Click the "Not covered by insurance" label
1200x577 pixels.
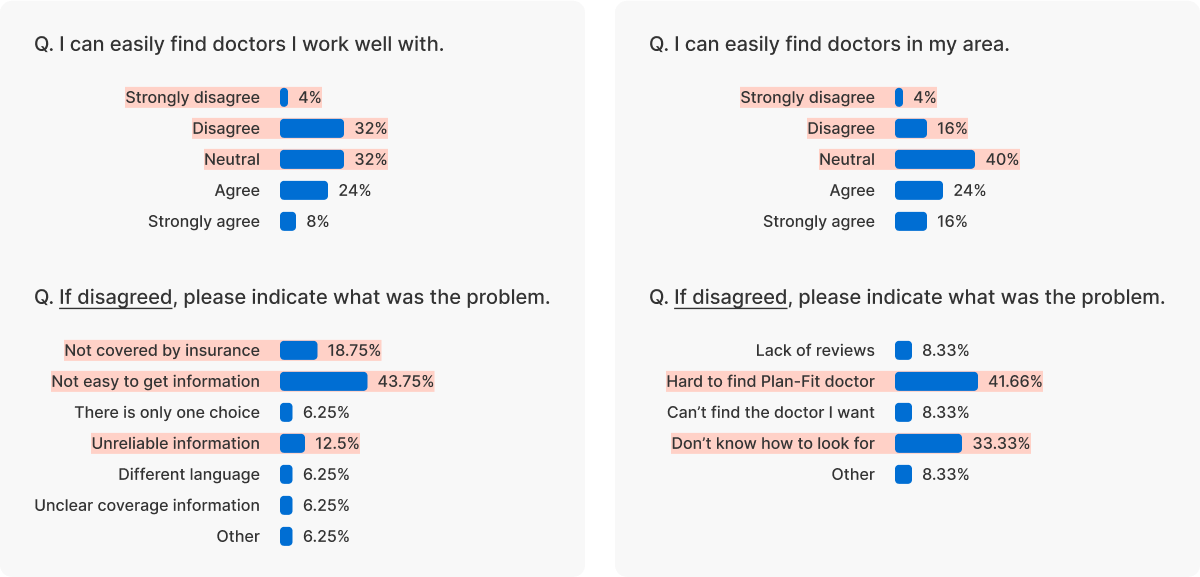pos(162,350)
